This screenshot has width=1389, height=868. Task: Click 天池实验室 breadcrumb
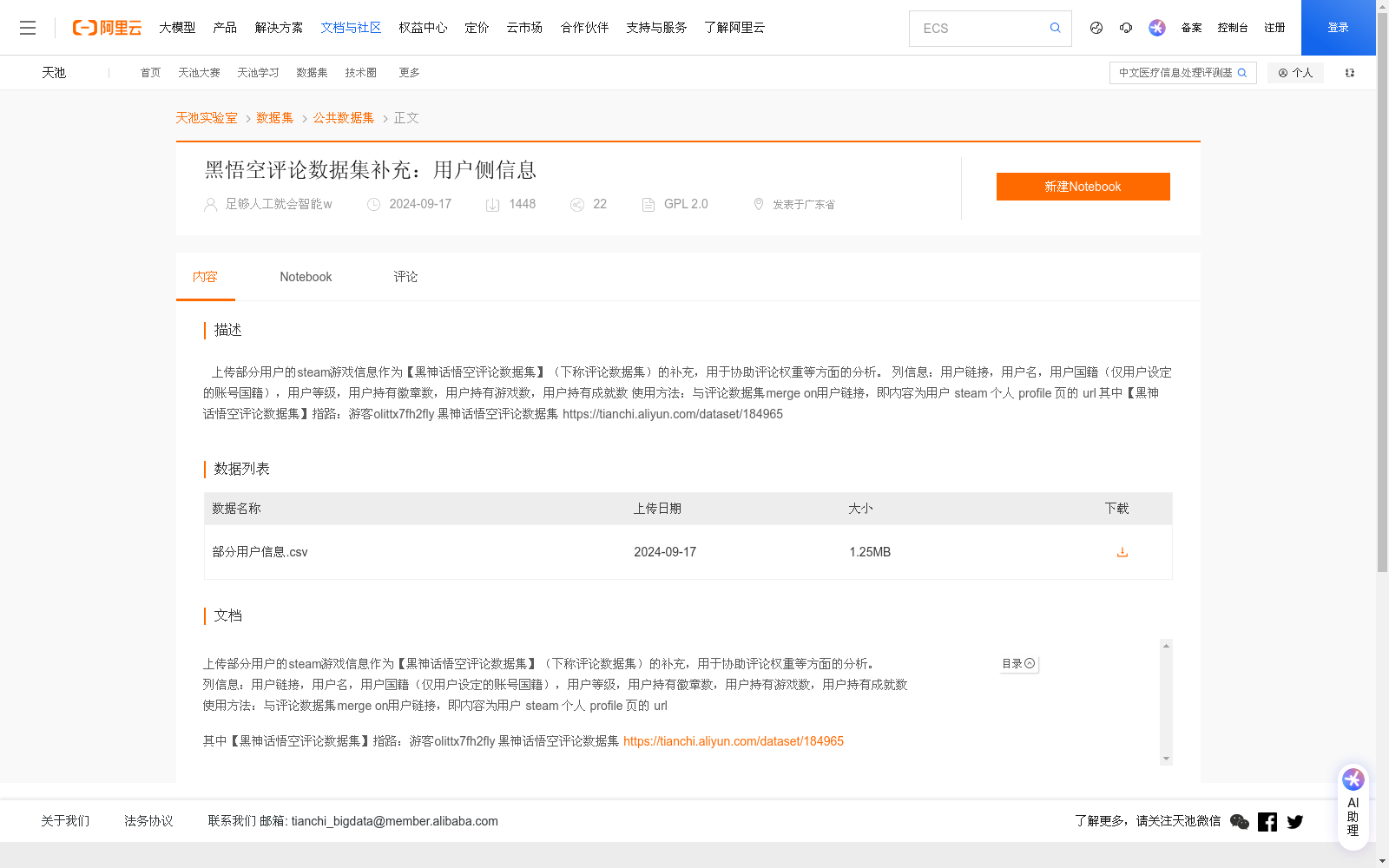click(207, 118)
